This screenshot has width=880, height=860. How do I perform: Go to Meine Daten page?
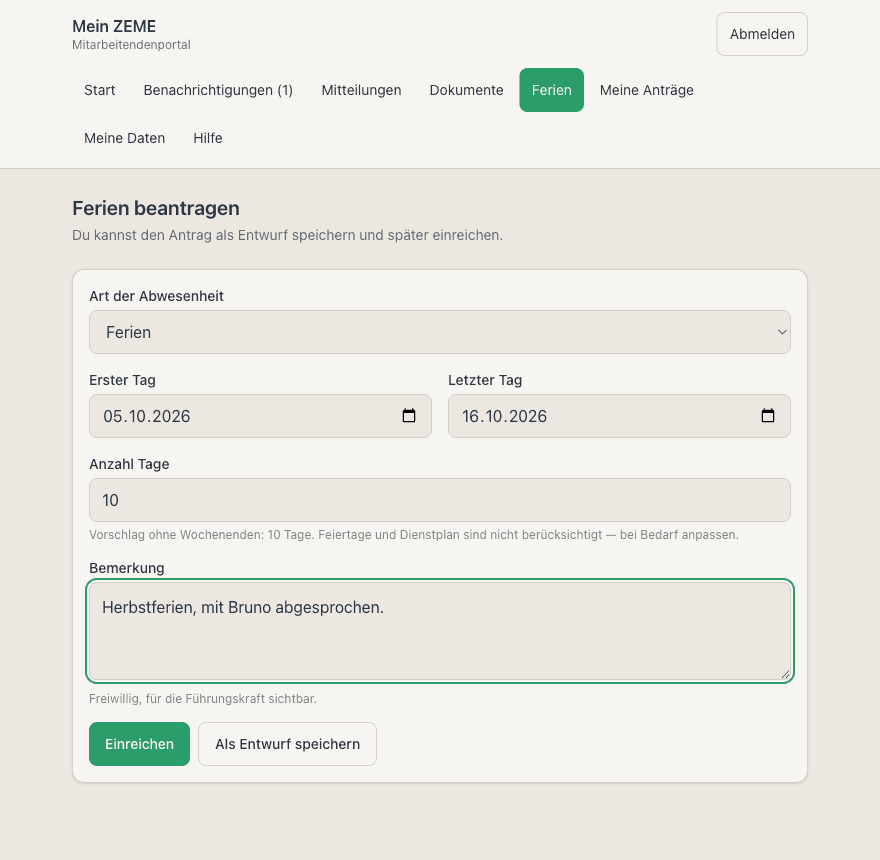(125, 138)
